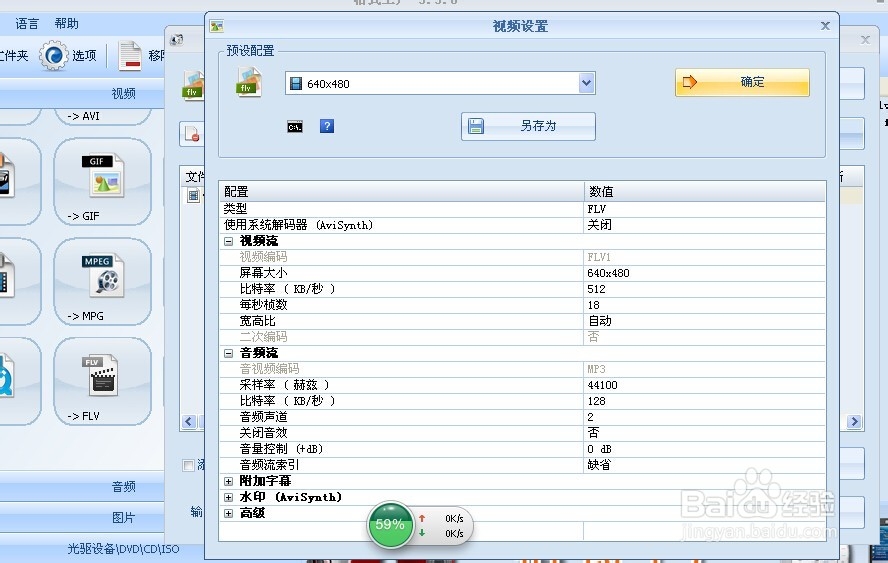Select the video 比特率 value 512
The width and height of the screenshot is (888, 563).
point(596,289)
